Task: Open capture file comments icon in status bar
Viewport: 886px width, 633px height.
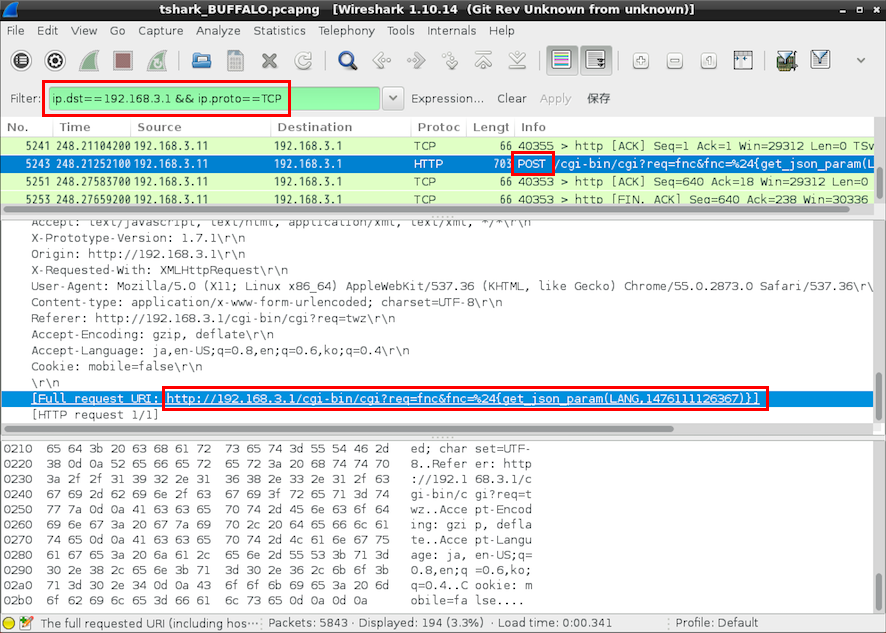Action: [26, 623]
